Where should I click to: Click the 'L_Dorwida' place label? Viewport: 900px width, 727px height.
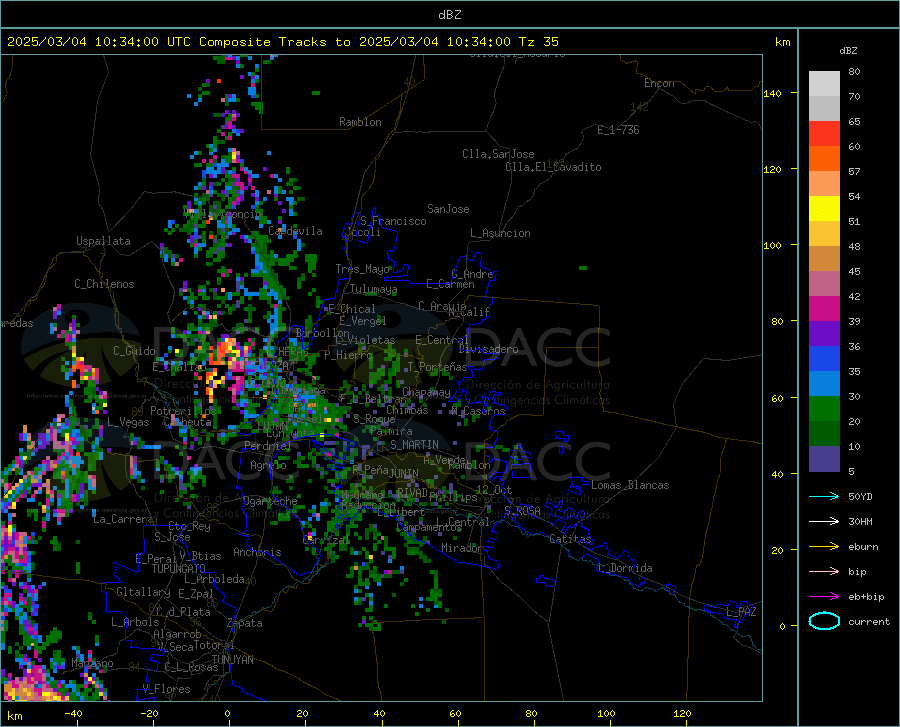(624, 568)
